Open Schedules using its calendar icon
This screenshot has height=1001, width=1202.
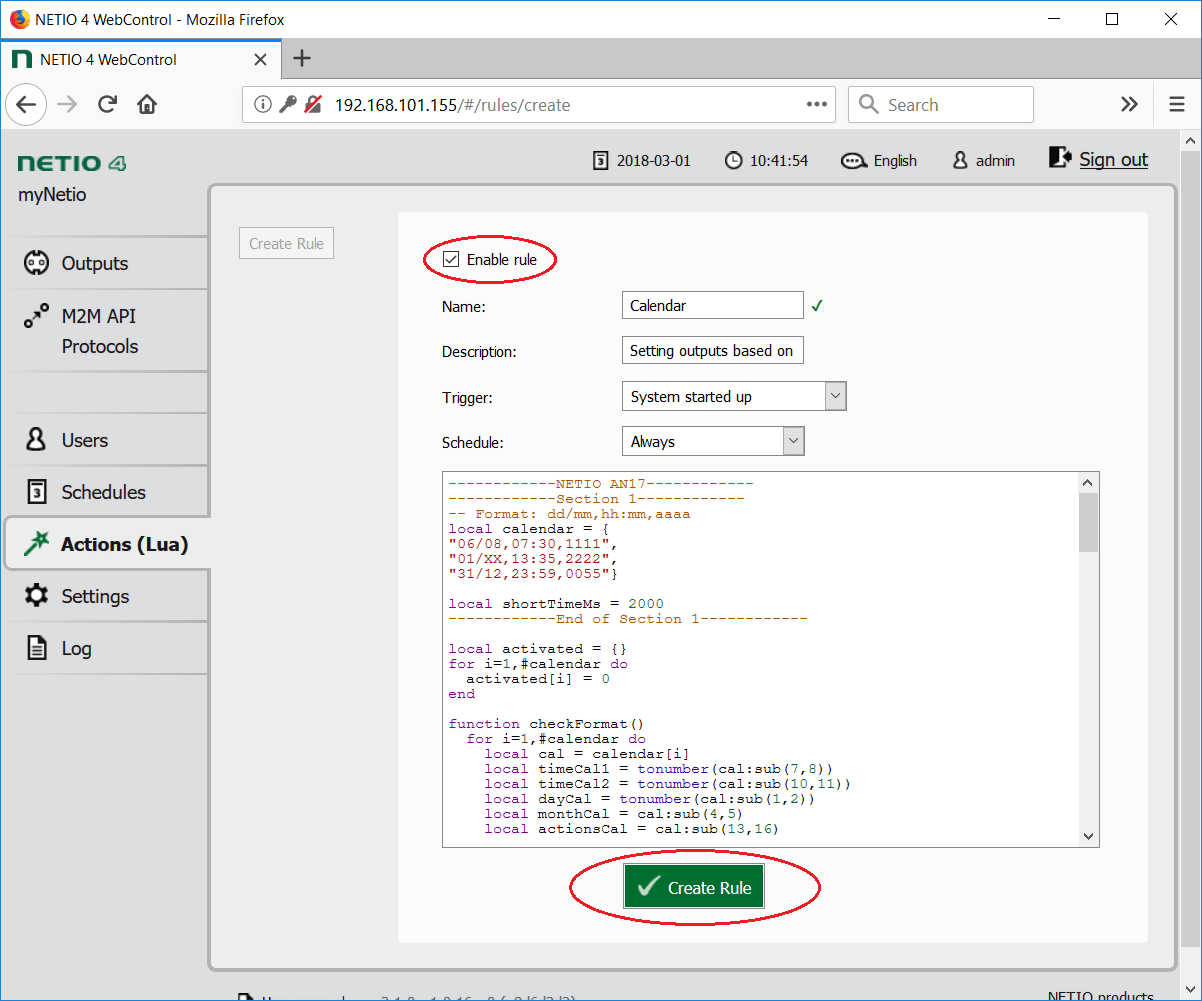click(36, 491)
